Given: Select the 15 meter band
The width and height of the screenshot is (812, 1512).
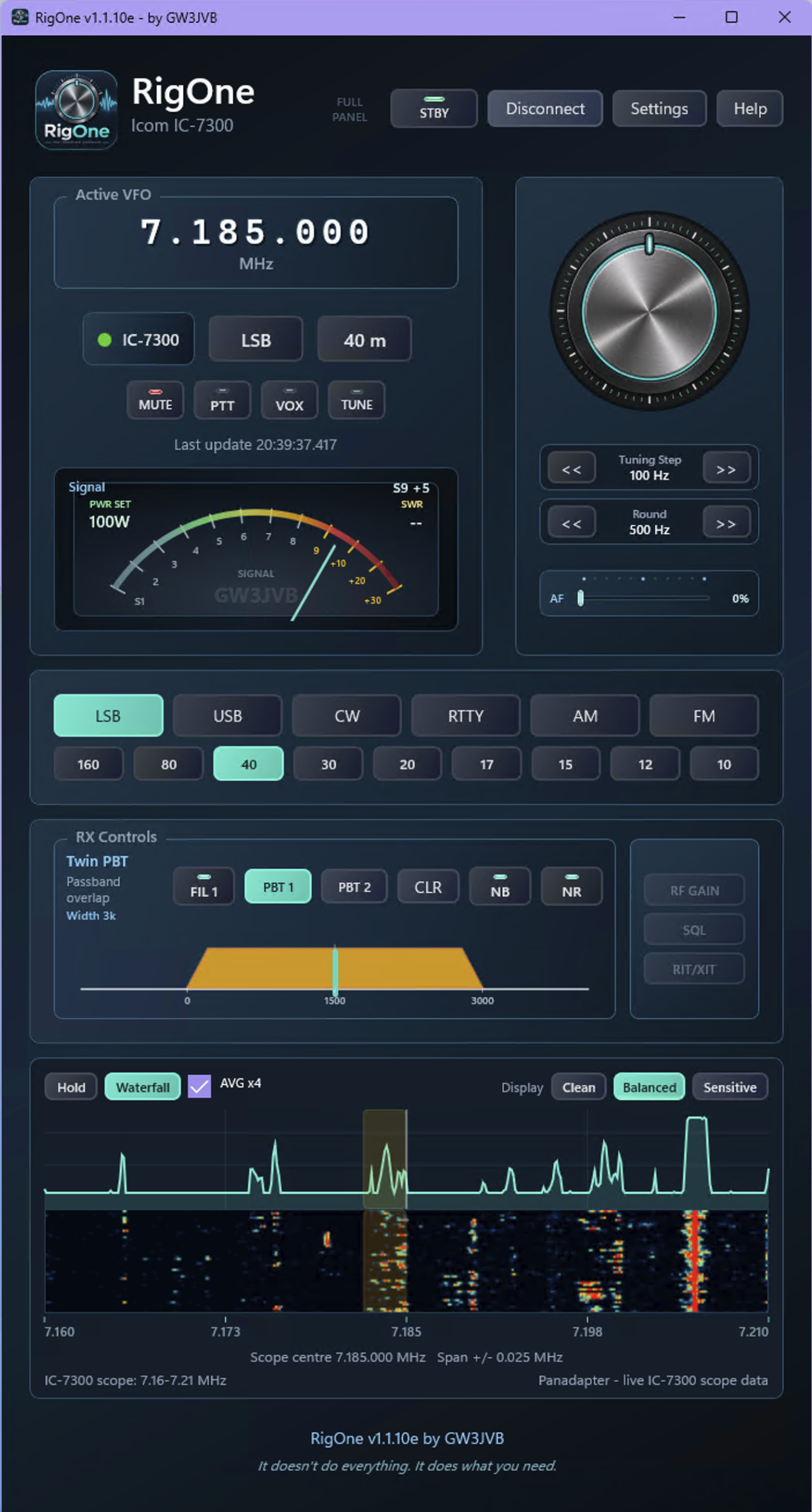Looking at the screenshot, I should point(566,764).
